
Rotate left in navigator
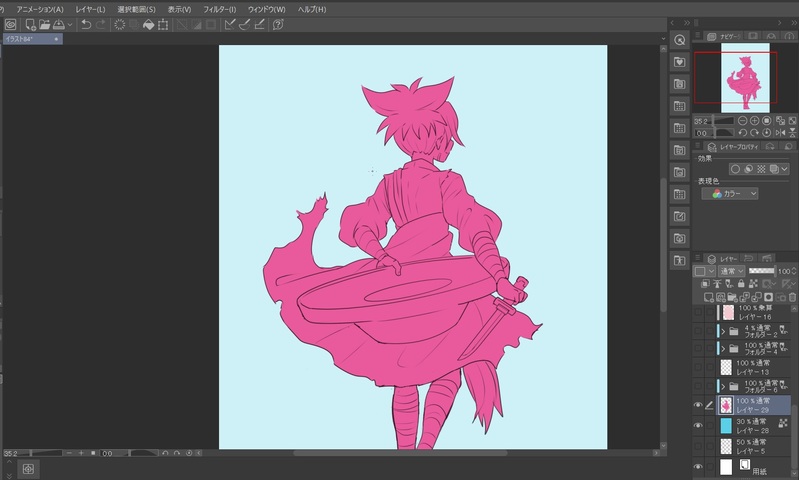742,132
